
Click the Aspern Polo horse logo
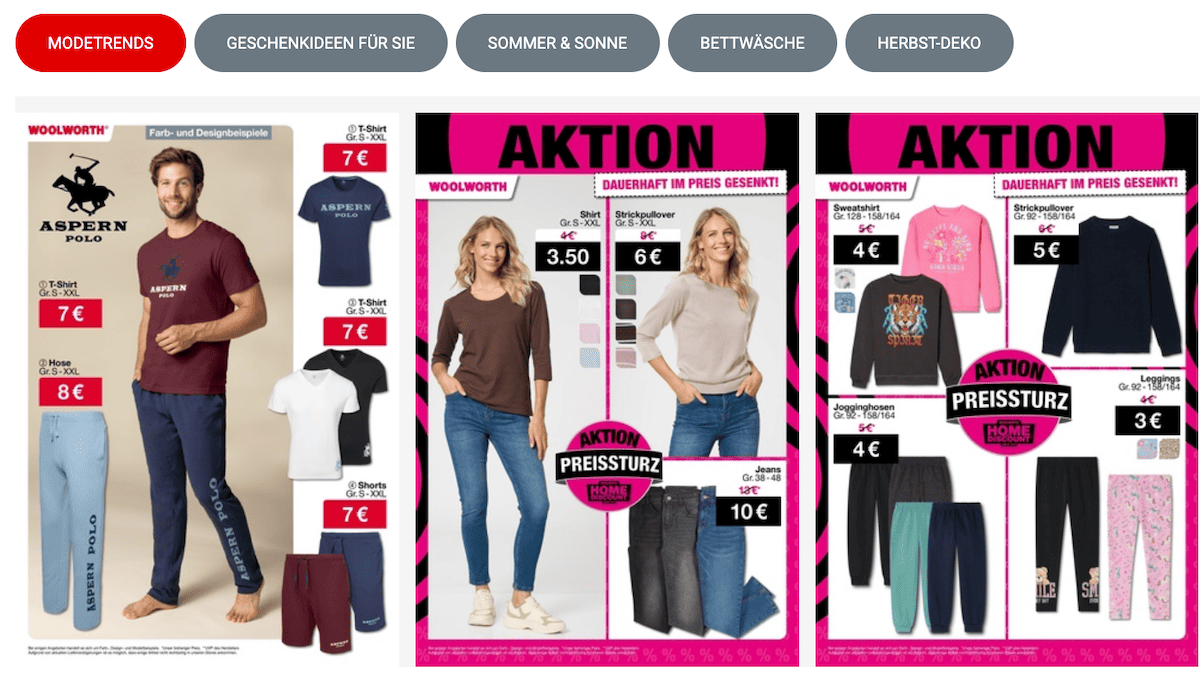tap(84, 184)
